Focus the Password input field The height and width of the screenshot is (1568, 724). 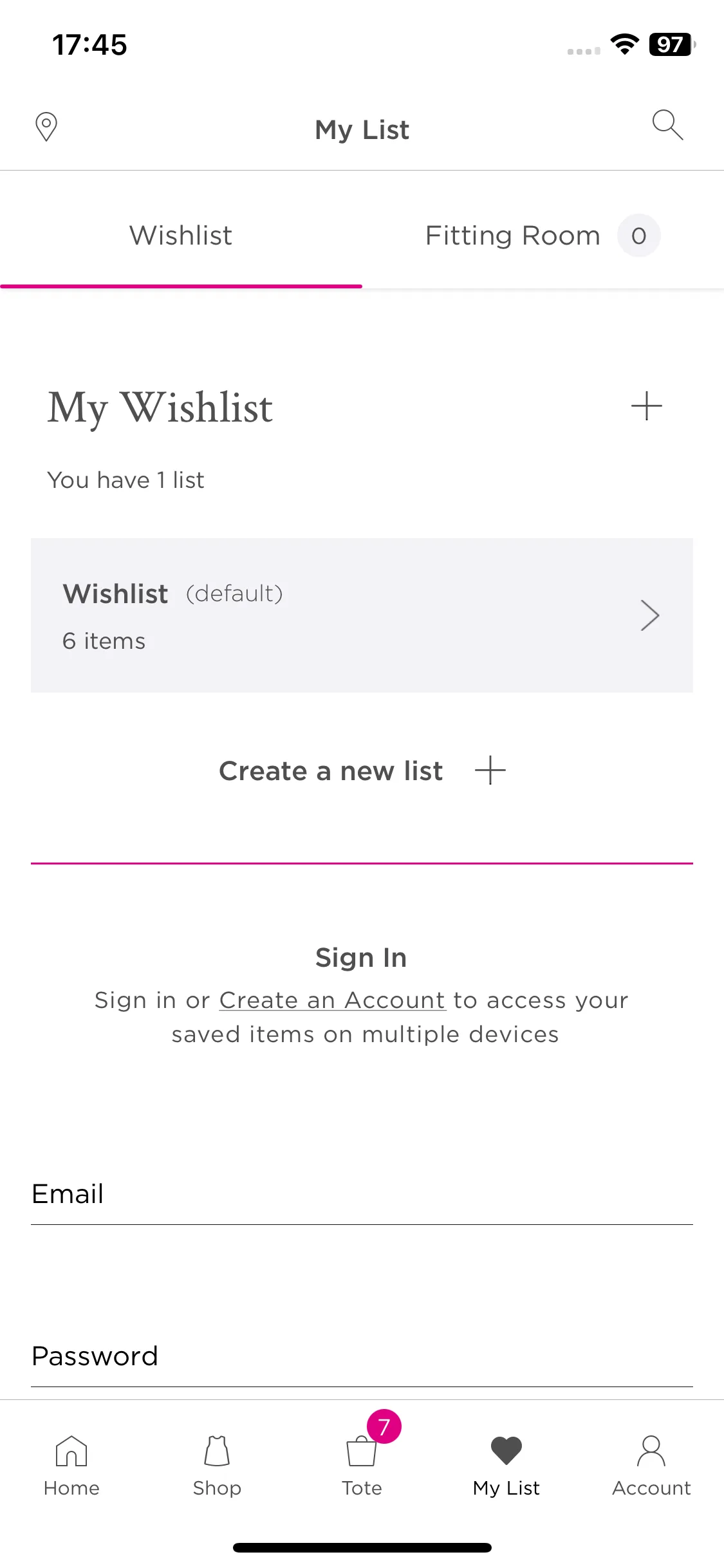pos(362,1357)
